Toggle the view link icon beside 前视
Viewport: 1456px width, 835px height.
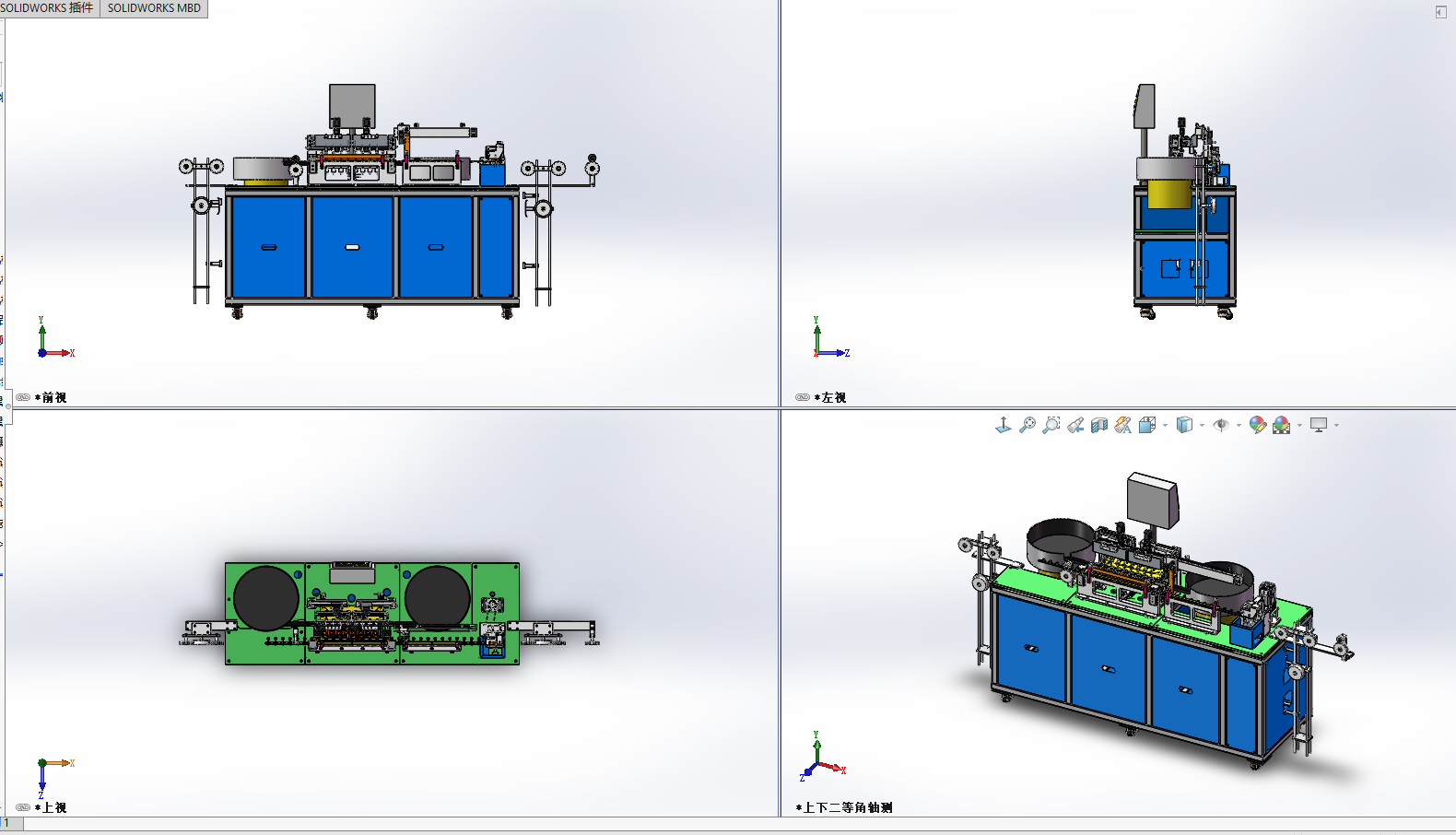pyautogui.click(x=23, y=397)
